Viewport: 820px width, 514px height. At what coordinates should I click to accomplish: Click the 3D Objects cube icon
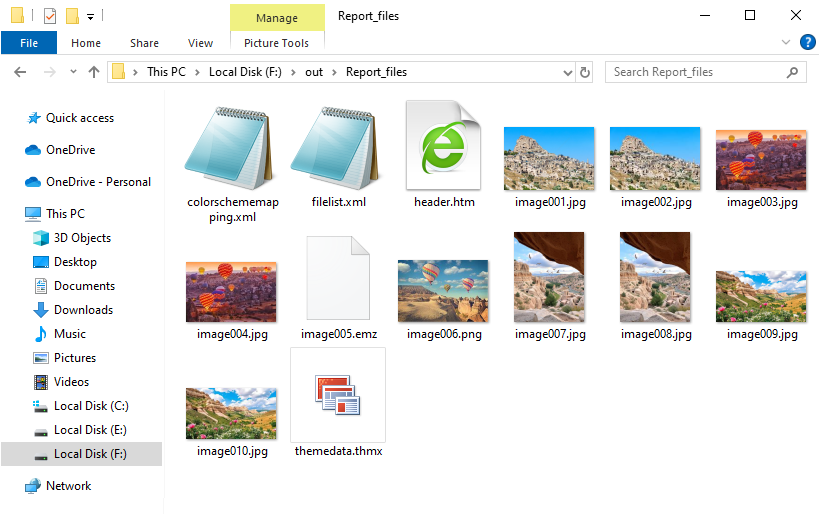(41, 238)
